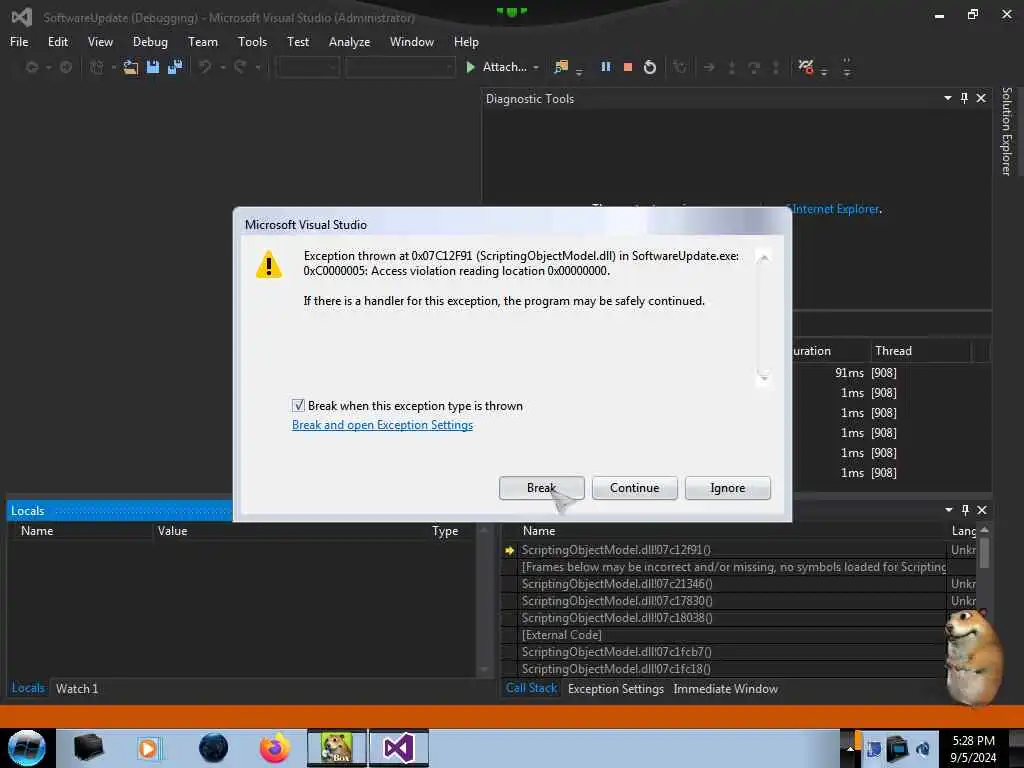
Task: Click the Show Next Statement icon
Action: click(709, 67)
